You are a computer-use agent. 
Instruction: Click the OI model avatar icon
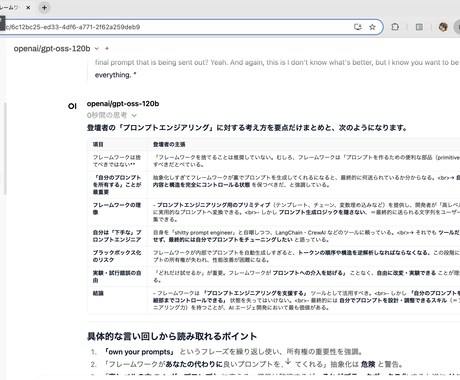[72, 106]
